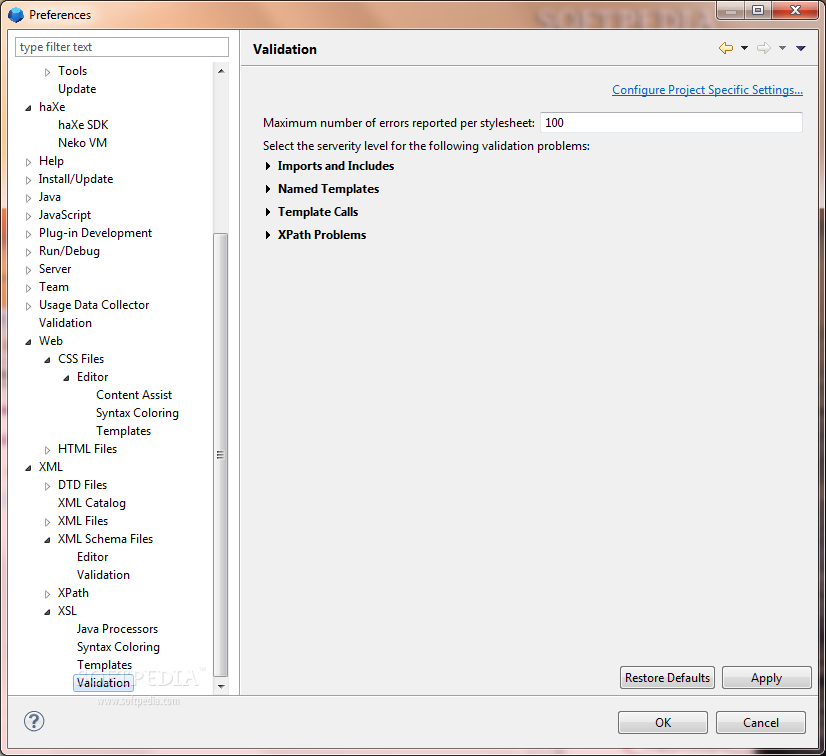
Task: Expand the Run/Debug tree node
Action: (x=28, y=252)
